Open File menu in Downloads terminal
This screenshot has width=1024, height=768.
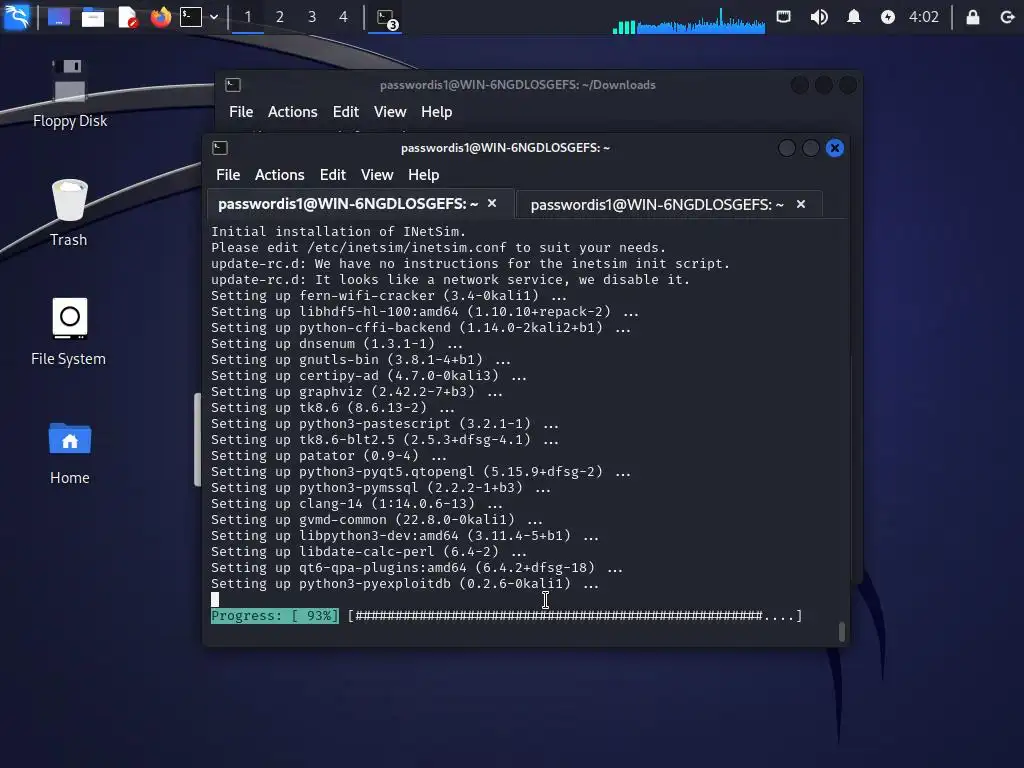click(241, 112)
